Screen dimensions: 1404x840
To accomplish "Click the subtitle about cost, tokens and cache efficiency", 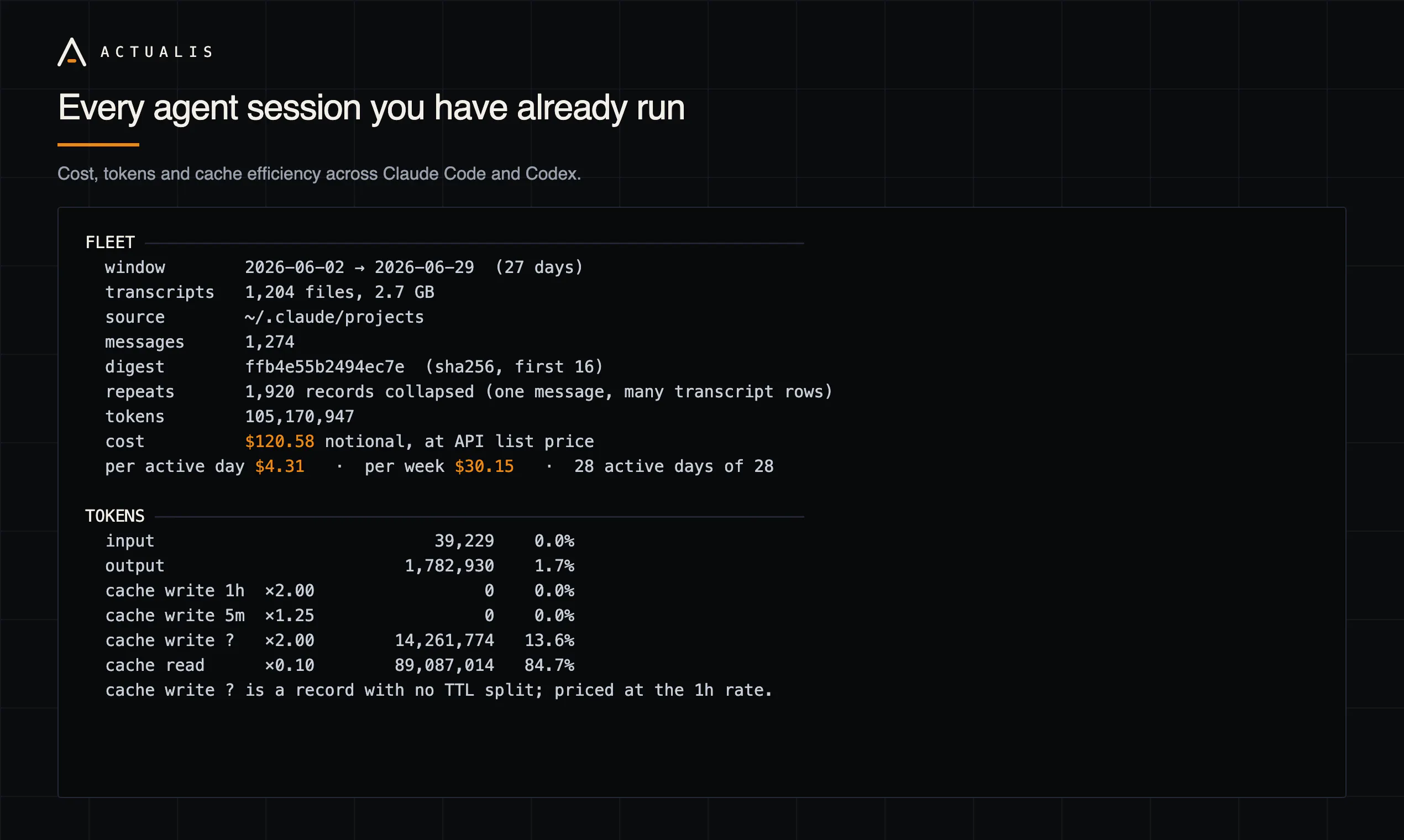I will pyautogui.click(x=319, y=173).
